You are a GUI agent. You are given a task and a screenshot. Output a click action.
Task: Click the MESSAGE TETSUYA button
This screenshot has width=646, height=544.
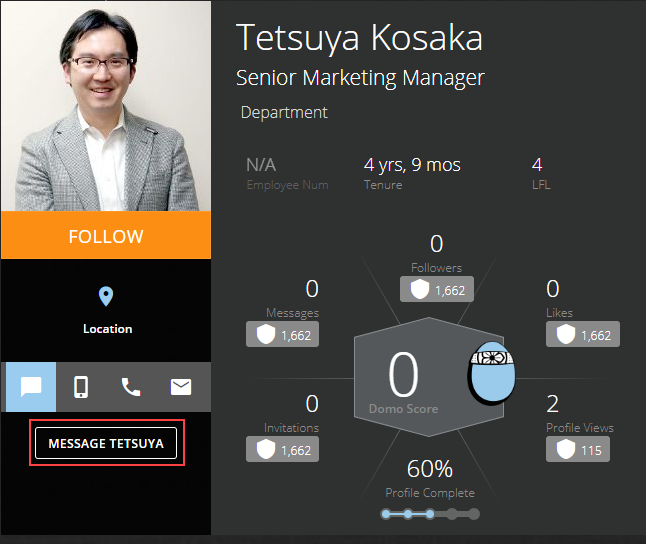(x=106, y=443)
